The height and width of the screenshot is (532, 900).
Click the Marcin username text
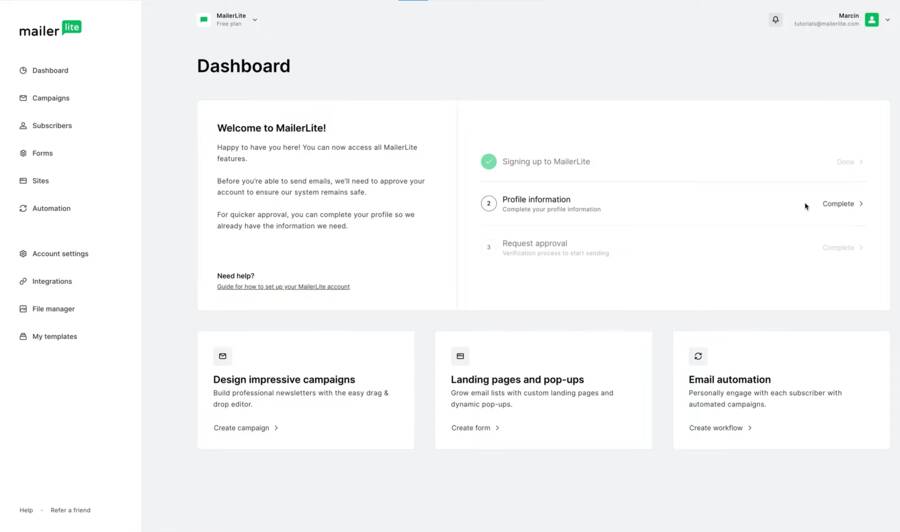(848, 16)
